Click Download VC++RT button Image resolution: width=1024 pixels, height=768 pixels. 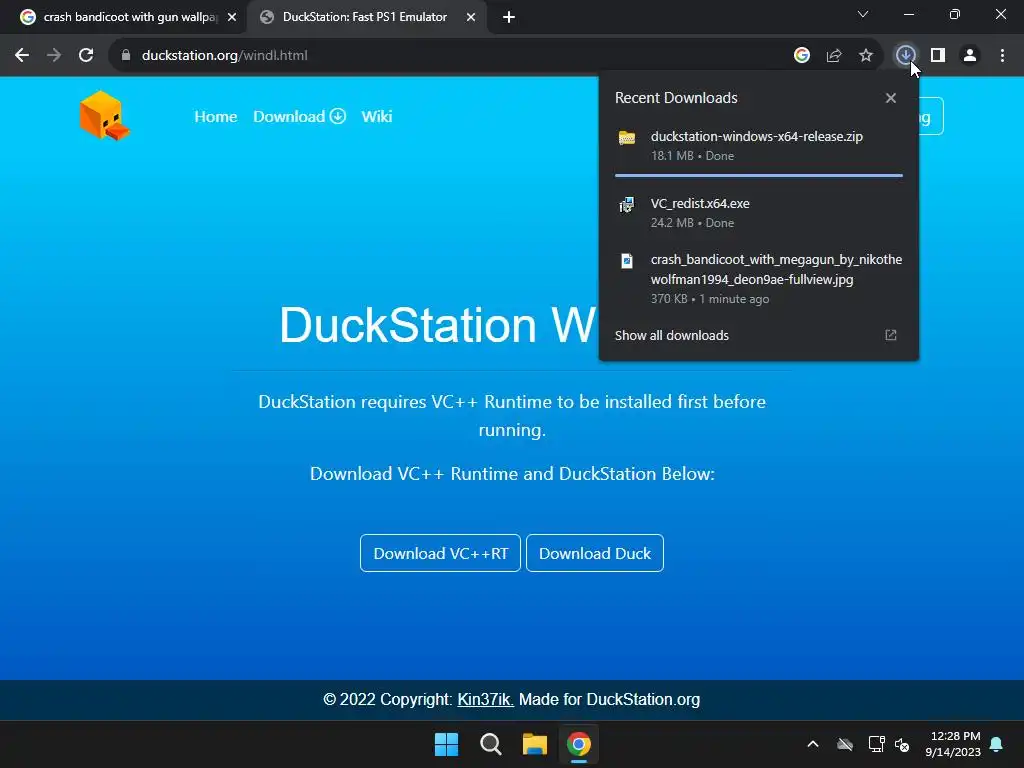click(x=440, y=553)
